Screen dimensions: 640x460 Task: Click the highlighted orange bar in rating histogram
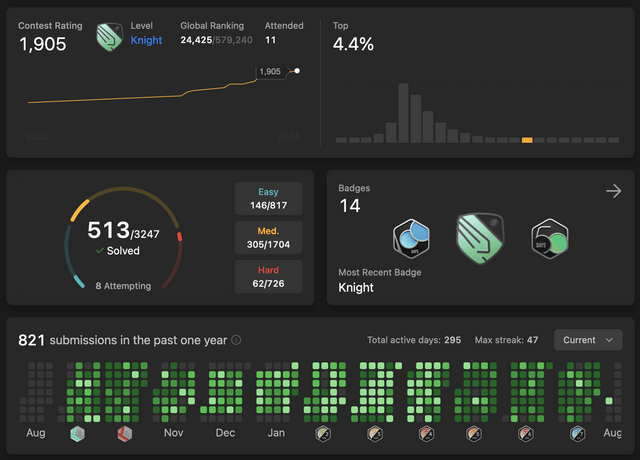(x=527, y=140)
